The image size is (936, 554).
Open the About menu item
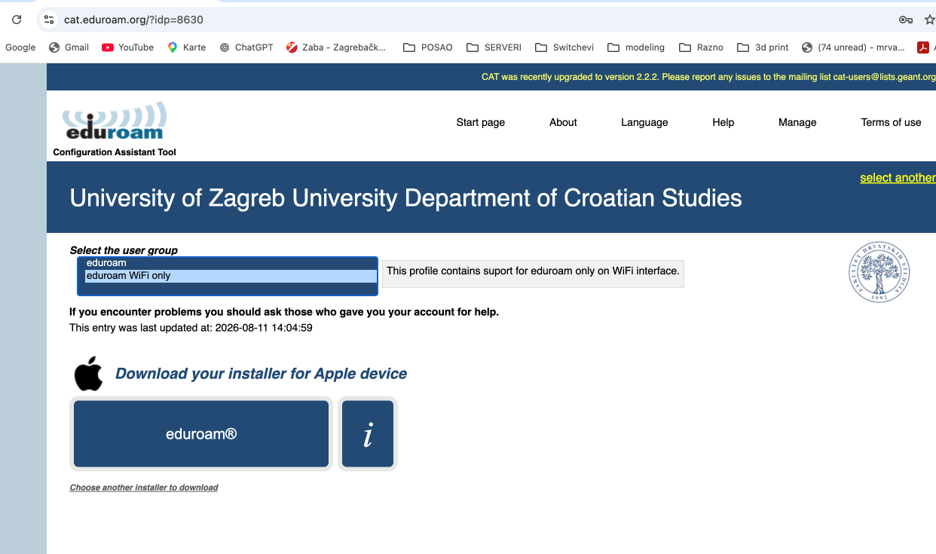pos(563,122)
